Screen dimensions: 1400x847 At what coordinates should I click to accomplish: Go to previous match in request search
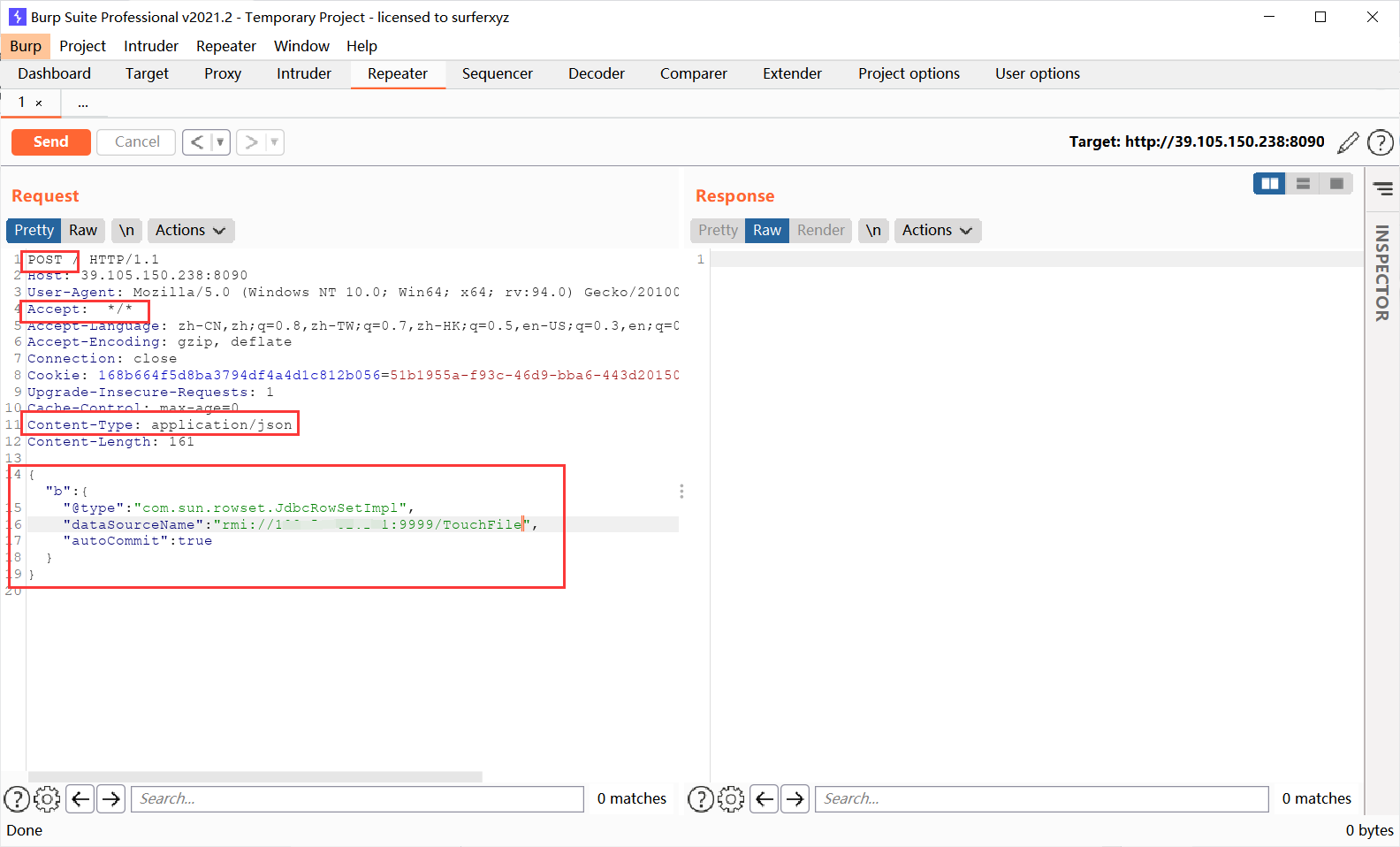80,799
